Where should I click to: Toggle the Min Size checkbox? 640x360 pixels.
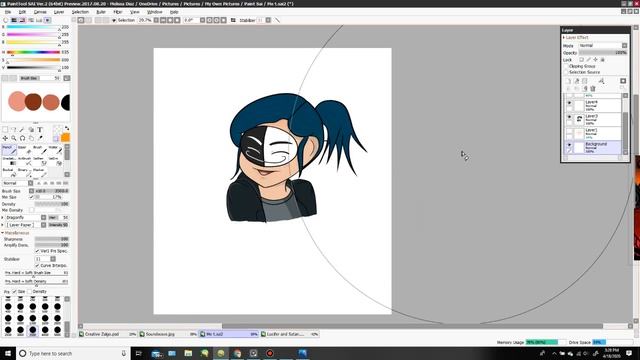coord(31,197)
